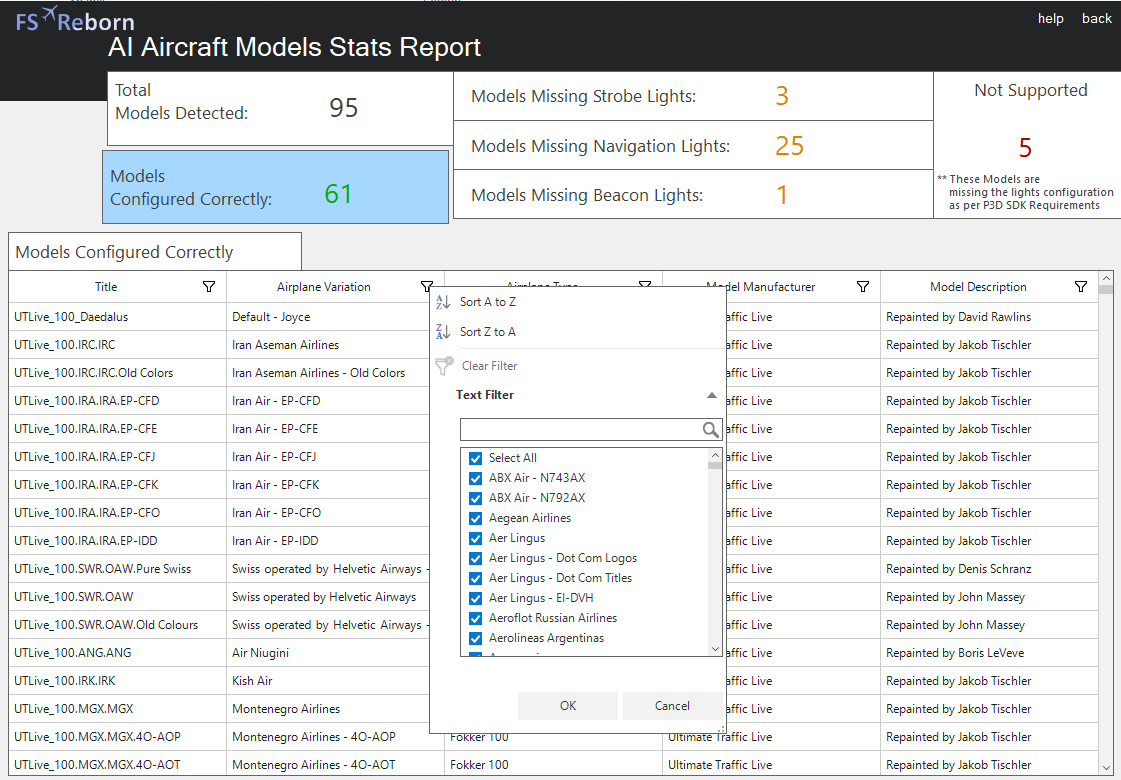
Task: Uncheck the Aeroflot Russian Airlines checkbox
Action: [476, 618]
